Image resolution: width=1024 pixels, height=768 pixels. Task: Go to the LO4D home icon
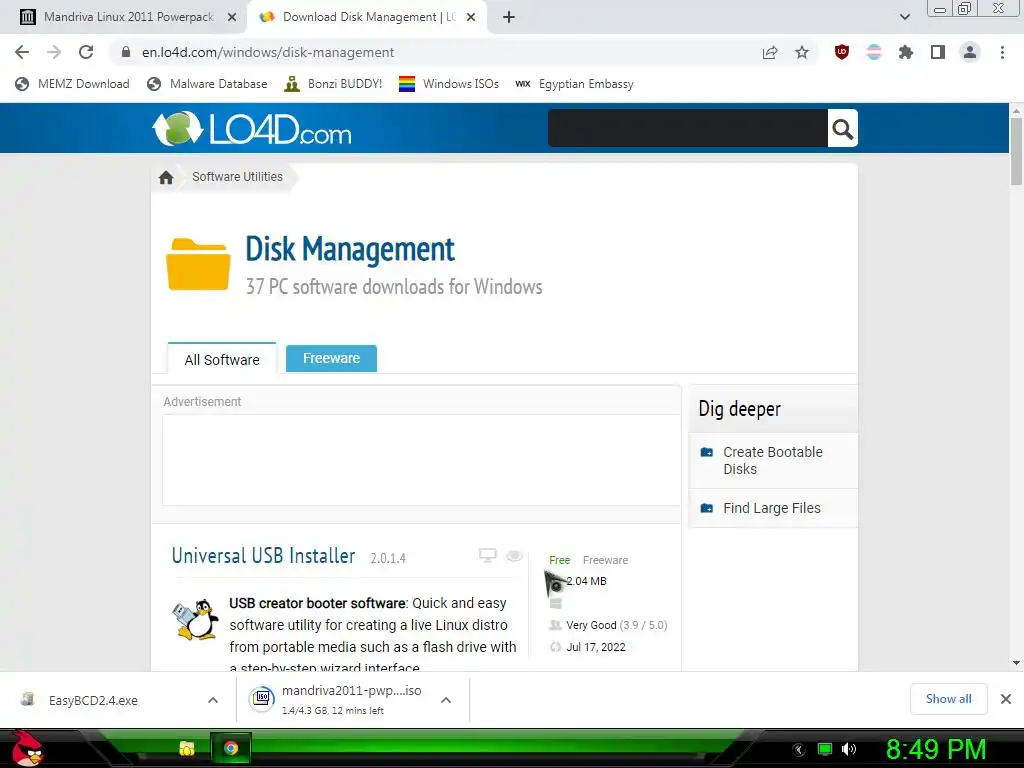166,177
